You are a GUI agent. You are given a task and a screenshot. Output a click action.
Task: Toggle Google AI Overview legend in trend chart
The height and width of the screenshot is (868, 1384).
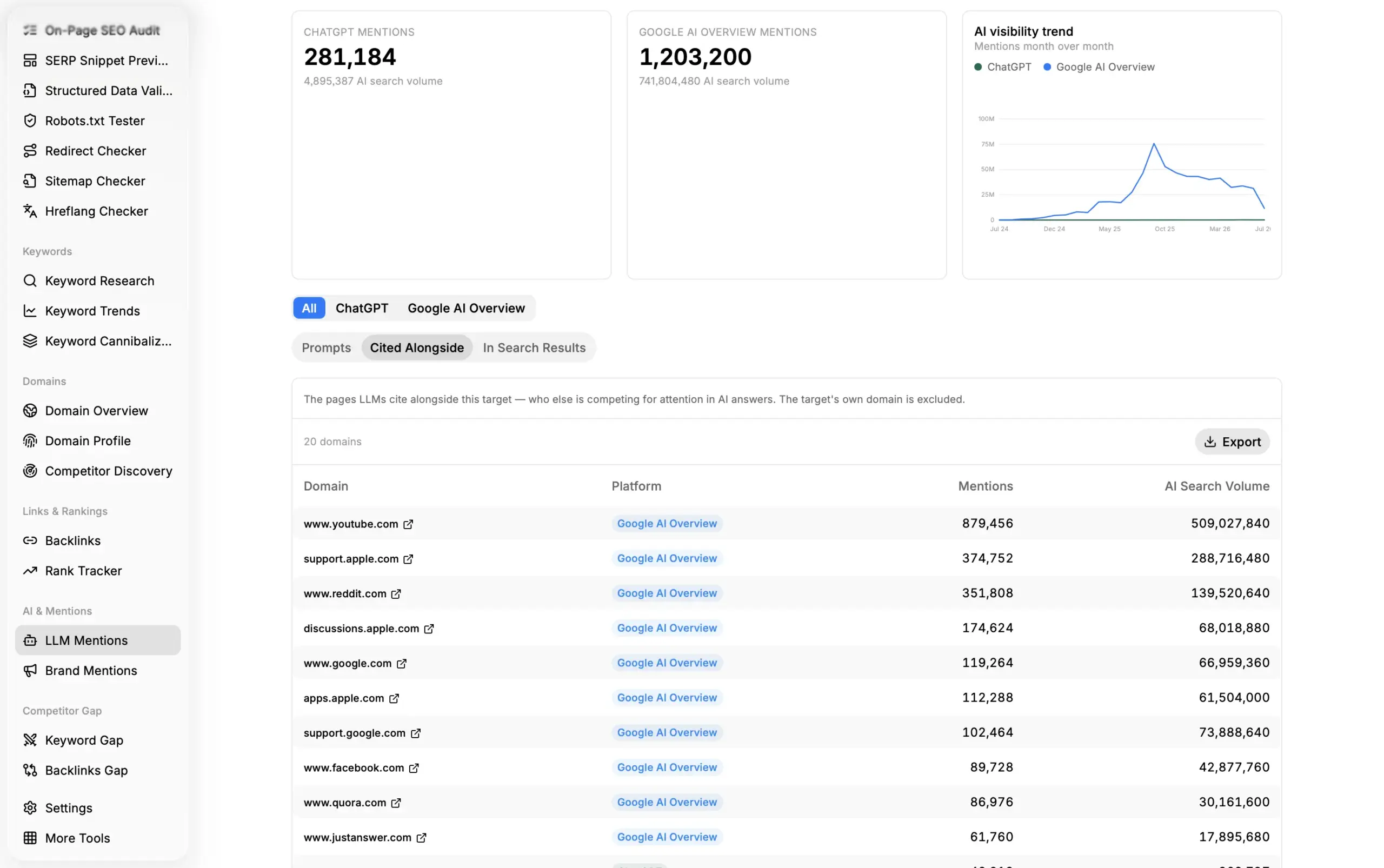pyautogui.click(x=1099, y=66)
